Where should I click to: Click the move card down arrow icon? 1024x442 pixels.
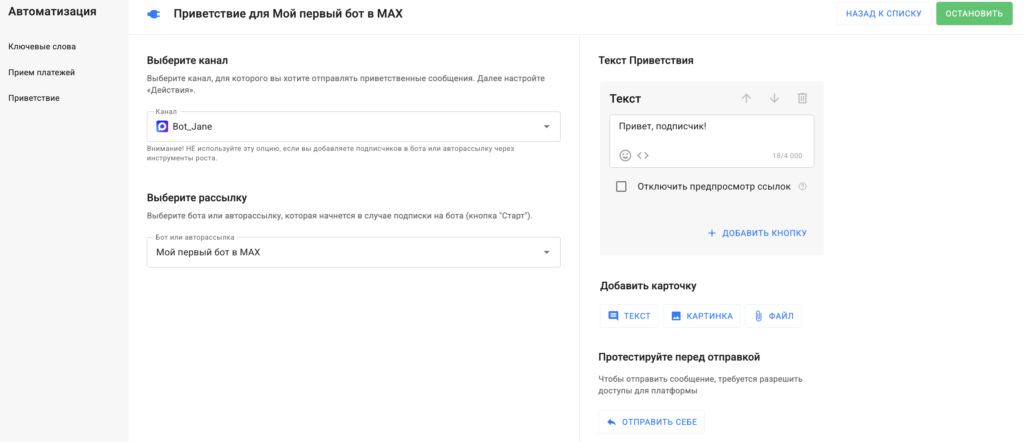tap(774, 98)
